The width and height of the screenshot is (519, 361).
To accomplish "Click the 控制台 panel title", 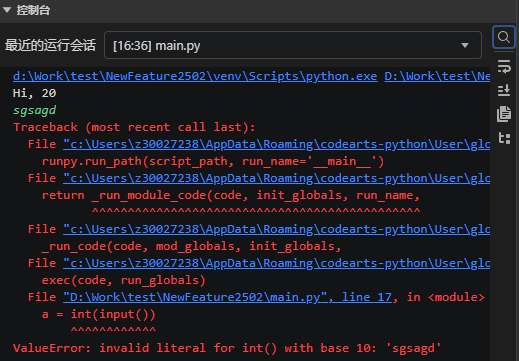I will coord(33,10).
